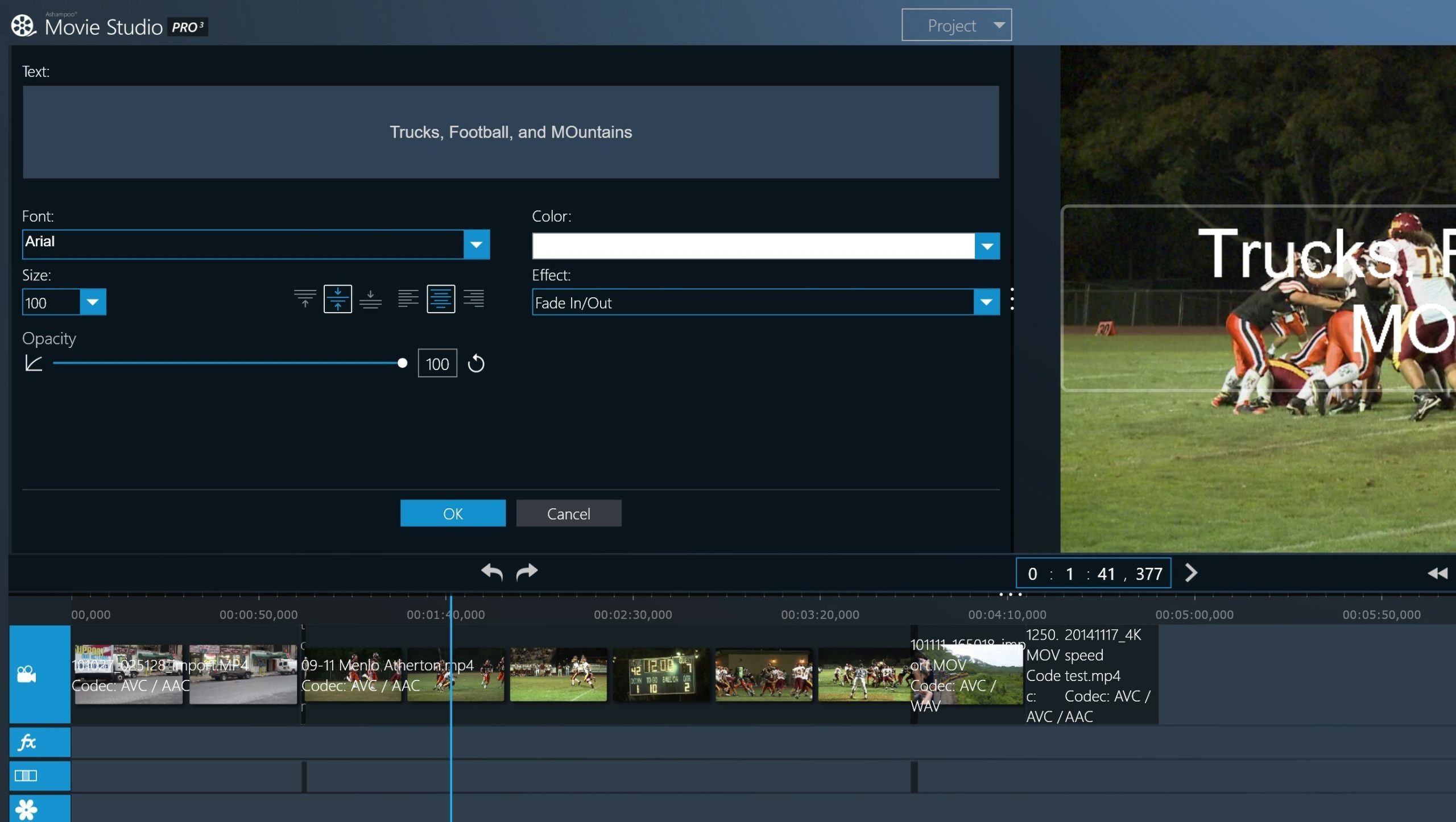Click the next-frame arrow beside the timecode

[1191, 573]
